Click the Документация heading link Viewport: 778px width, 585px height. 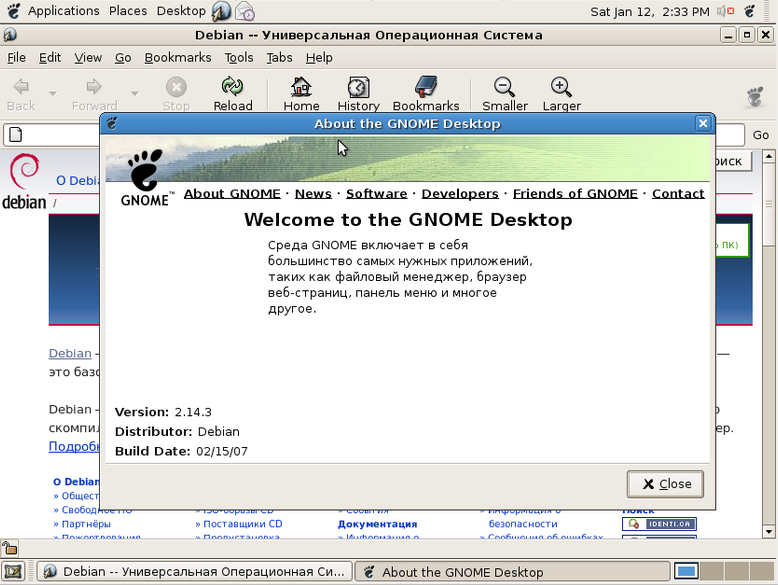[378, 524]
